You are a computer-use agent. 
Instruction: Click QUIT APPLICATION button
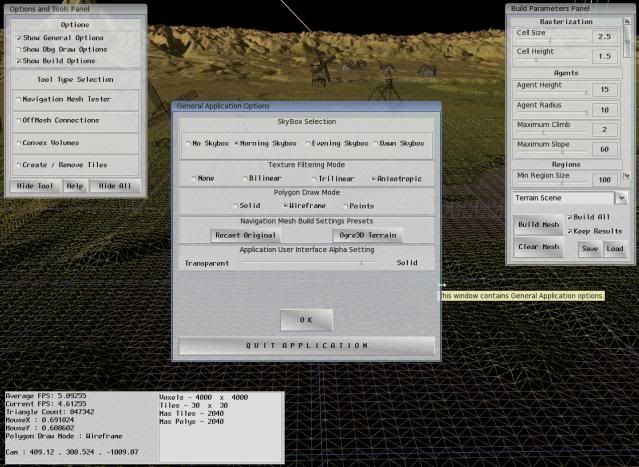point(306,346)
